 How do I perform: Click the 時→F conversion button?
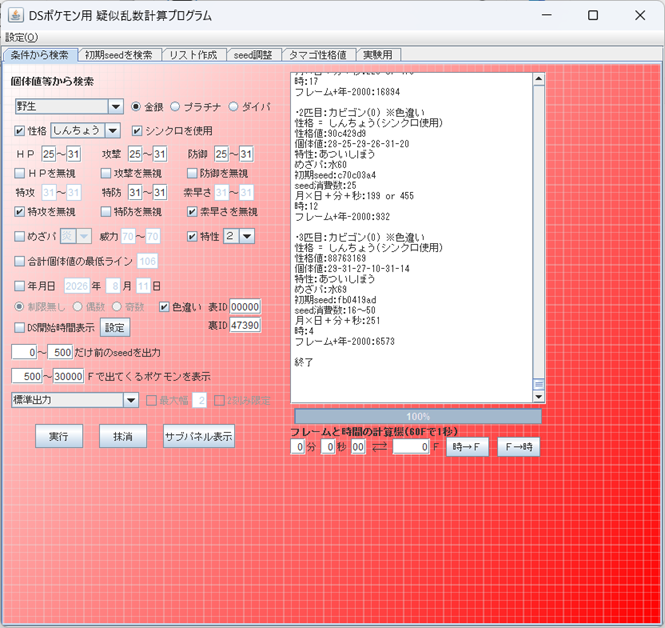(x=467, y=447)
